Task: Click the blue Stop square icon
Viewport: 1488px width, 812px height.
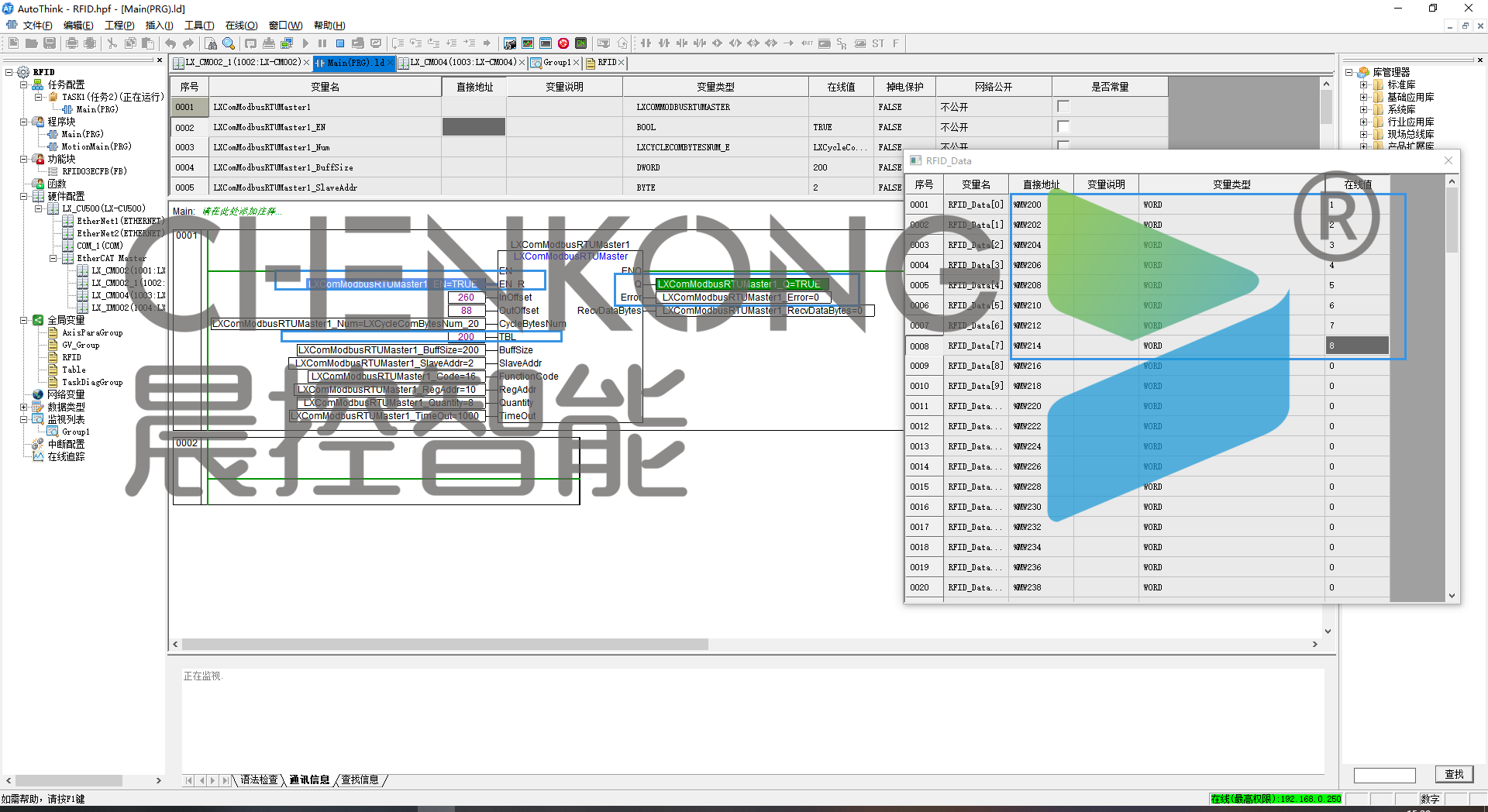Action: tap(340, 43)
